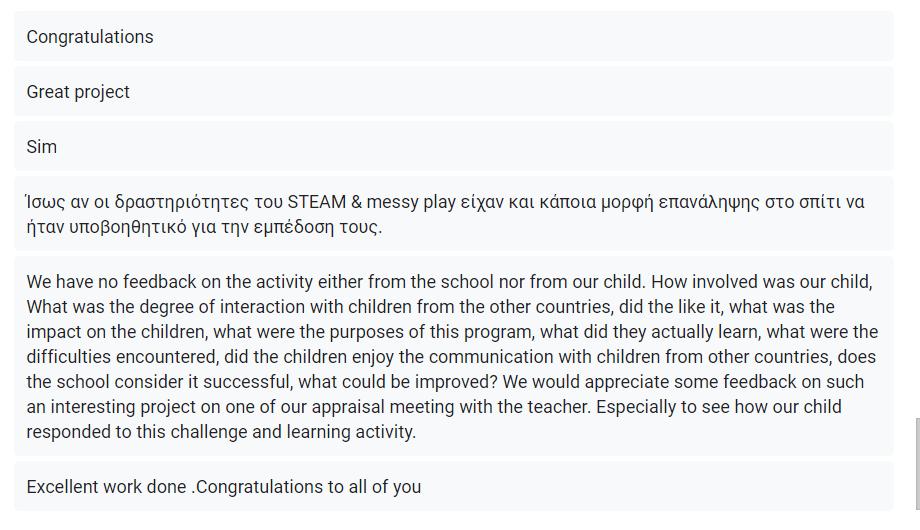This screenshot has width=920, height=530.
Task: Click "messy play" text in Greek response
Action: pyautogui.click(x=411, y=202)
